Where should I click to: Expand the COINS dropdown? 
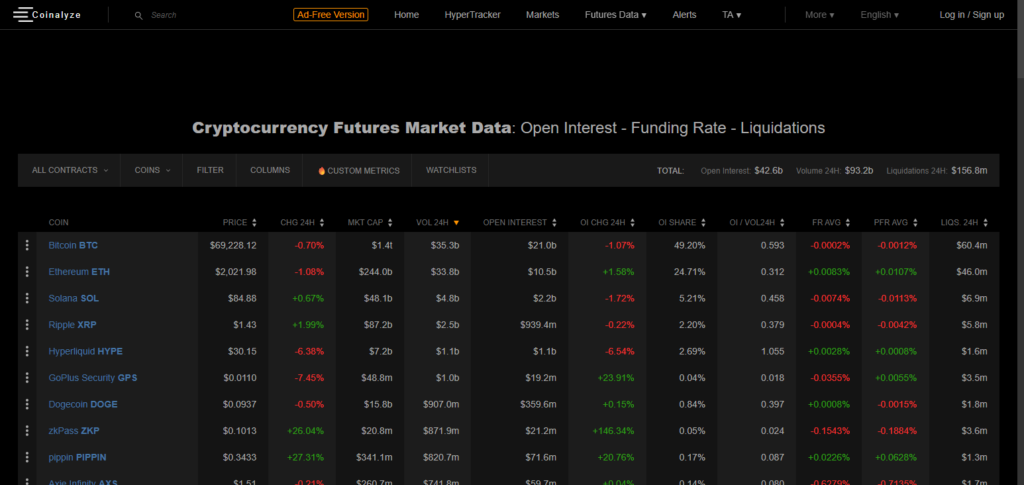[x=152, y=171]
